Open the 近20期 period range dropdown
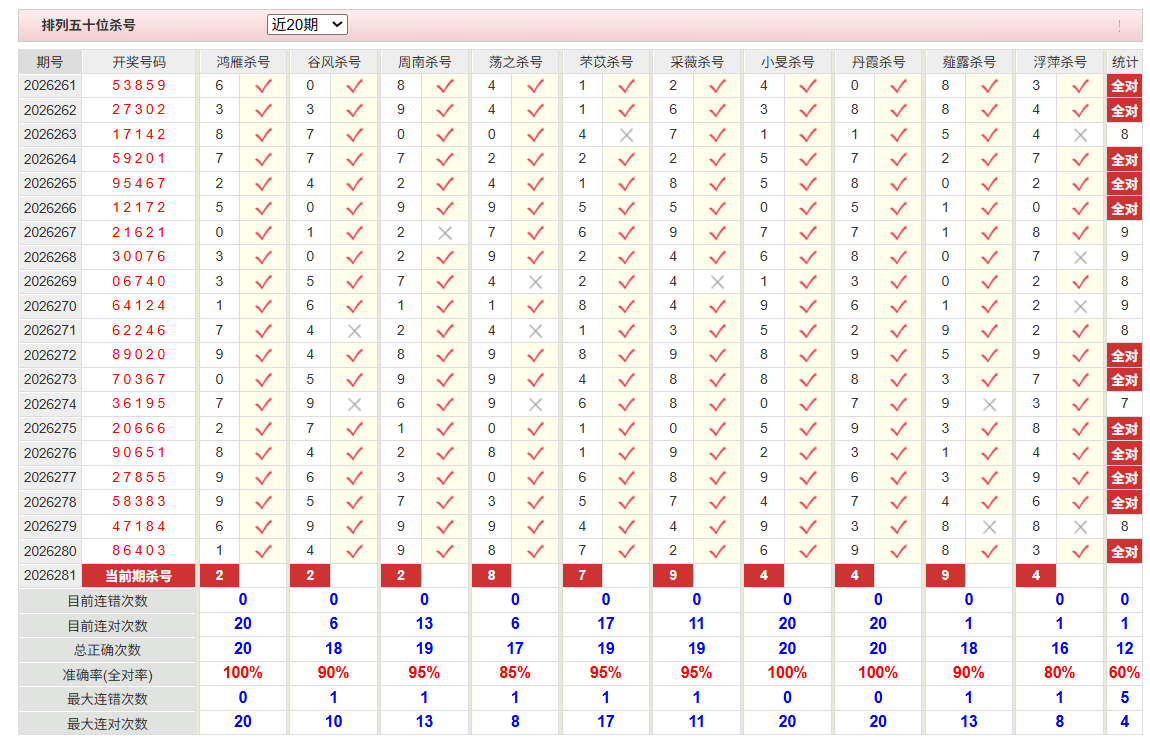 pyautogui.click(x=307, y=25)
